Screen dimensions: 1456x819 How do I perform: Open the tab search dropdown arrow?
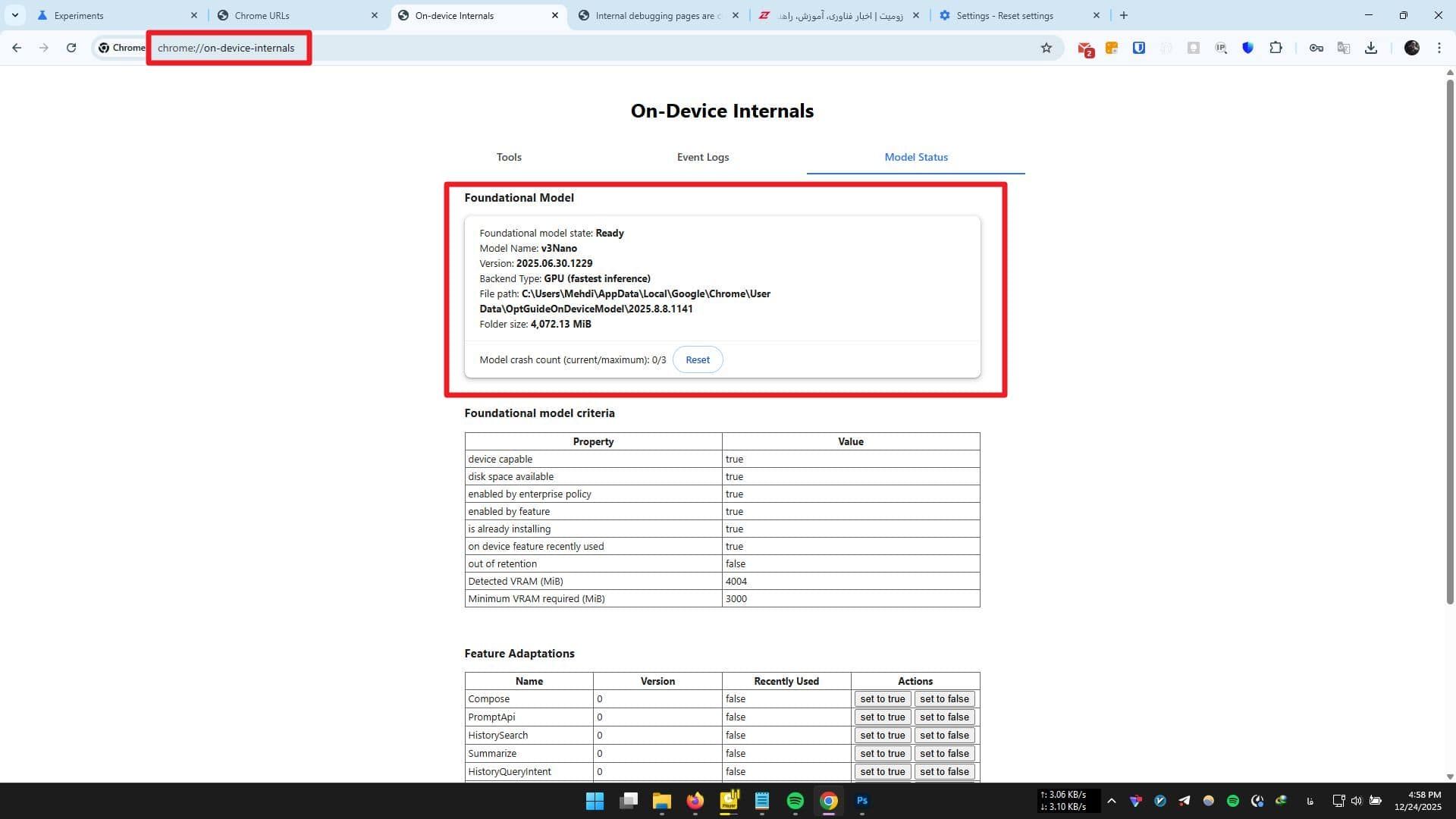(x=14, y=15)
